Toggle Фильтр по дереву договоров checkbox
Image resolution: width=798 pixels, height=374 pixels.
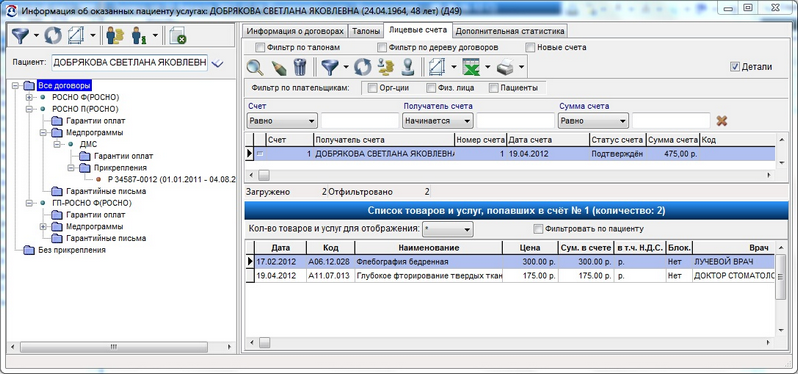382,47
